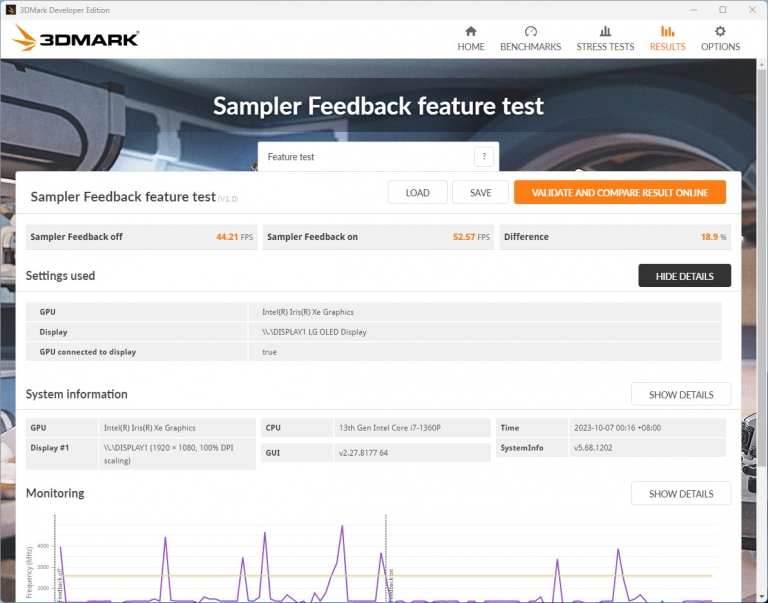Click the Stress Tests bar chart icon

605,31
